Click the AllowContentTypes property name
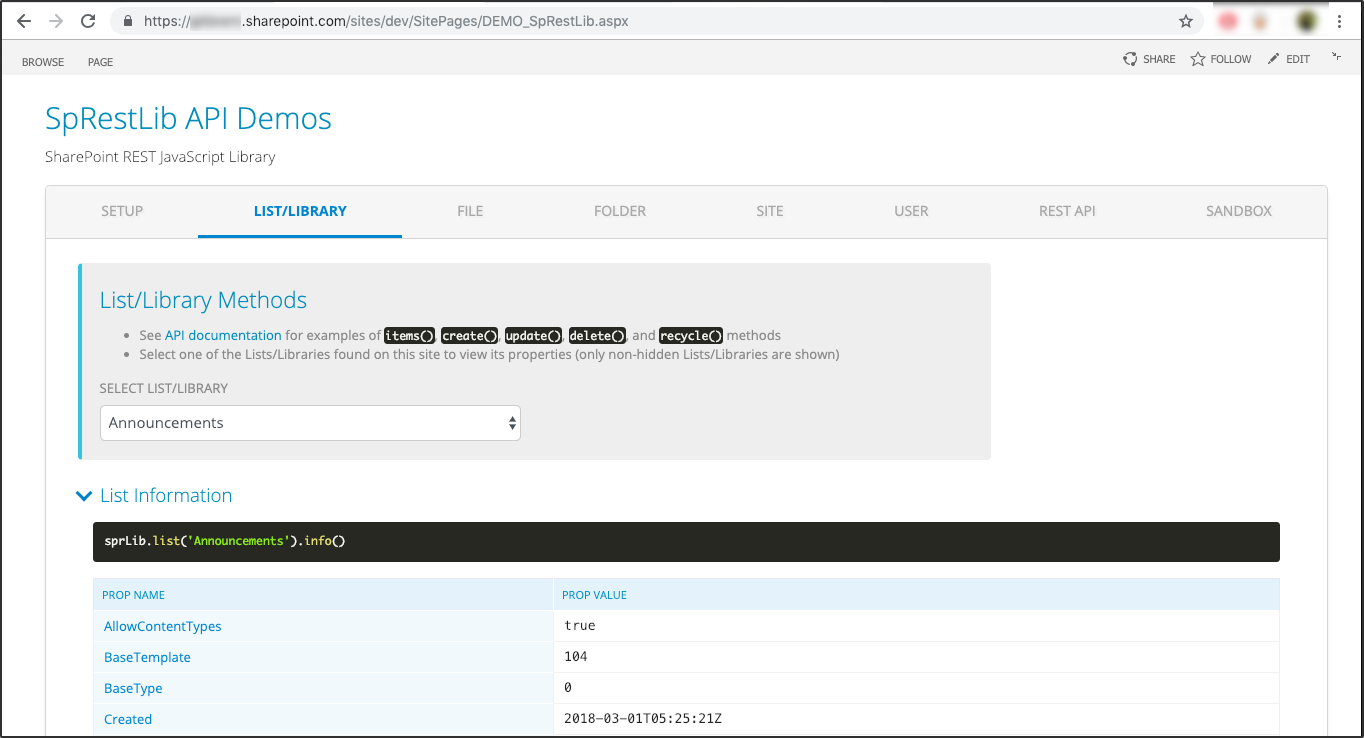Viewport: 1364px width, 738px height. 163,626
